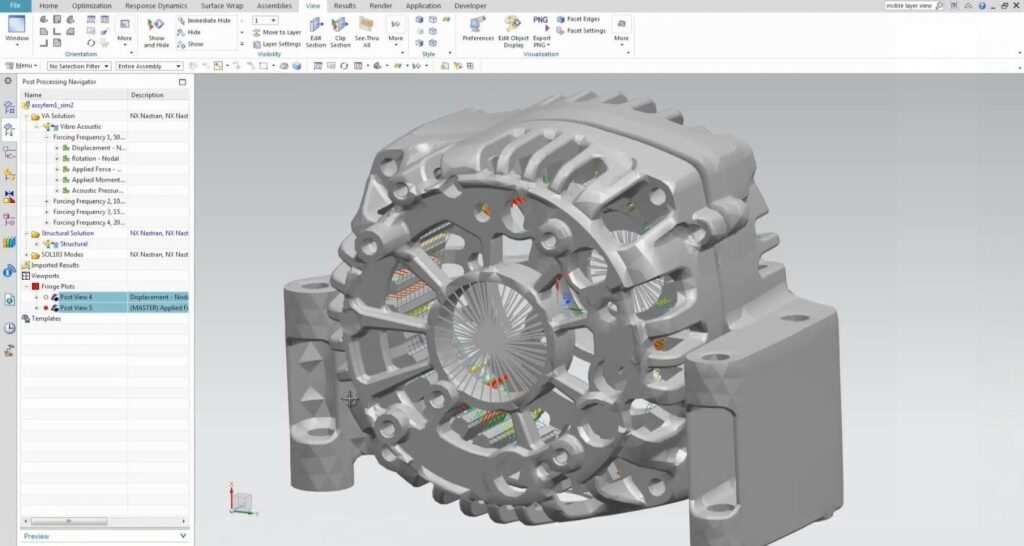Click Layer Settings button
This screenshot has height=546, width=1024.
[277, 44]
